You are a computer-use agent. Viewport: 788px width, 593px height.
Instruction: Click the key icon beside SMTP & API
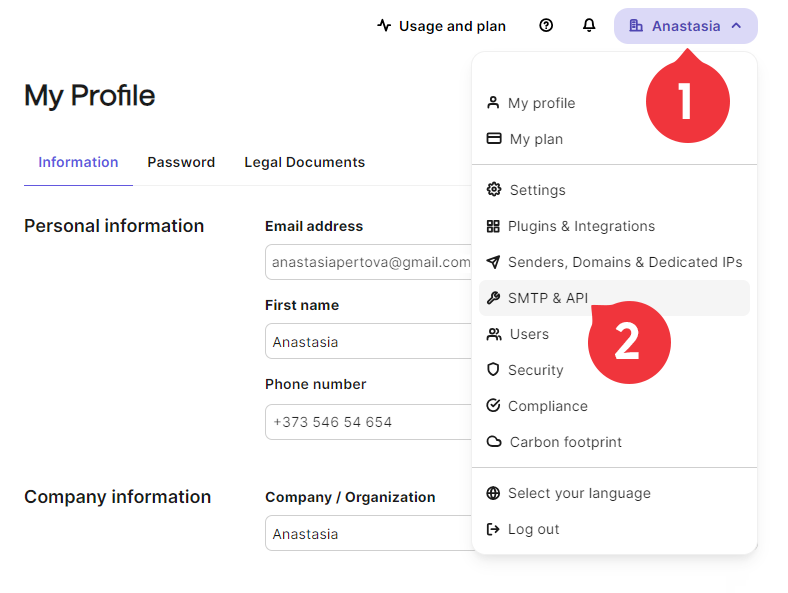pos(493,298)
